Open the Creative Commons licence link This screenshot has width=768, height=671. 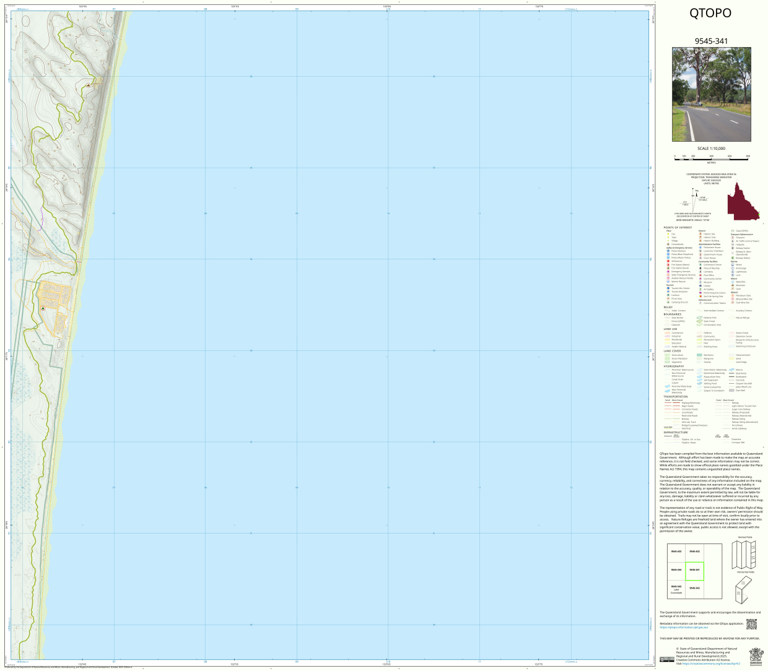709,664
